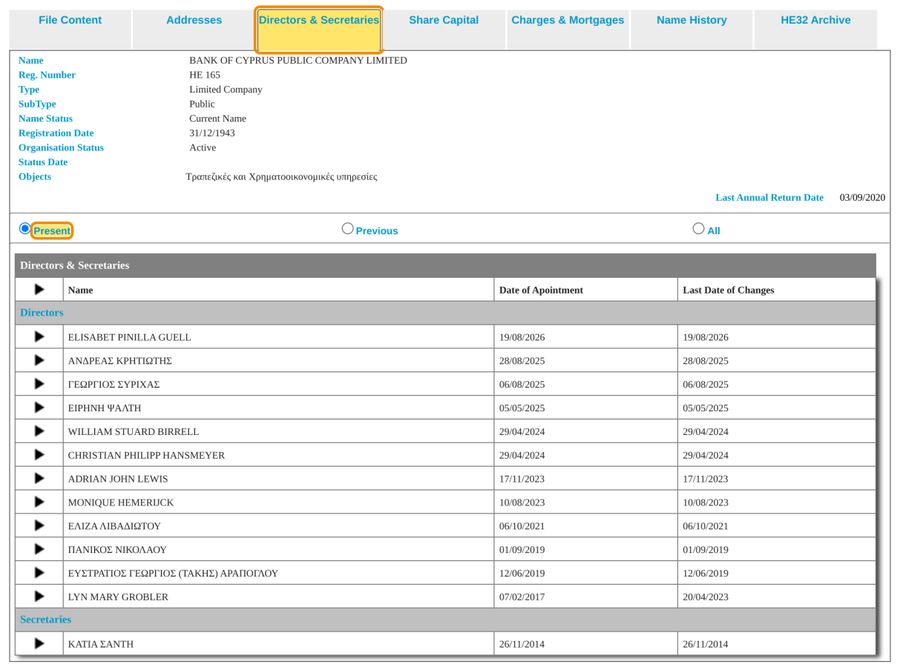Expand the ΓΕΩΡΓΙΟΣ ΣΥΡΙΧΑΣ row arrow
The width and height of the screenshot is (900, 667).
tap(39, 383)
